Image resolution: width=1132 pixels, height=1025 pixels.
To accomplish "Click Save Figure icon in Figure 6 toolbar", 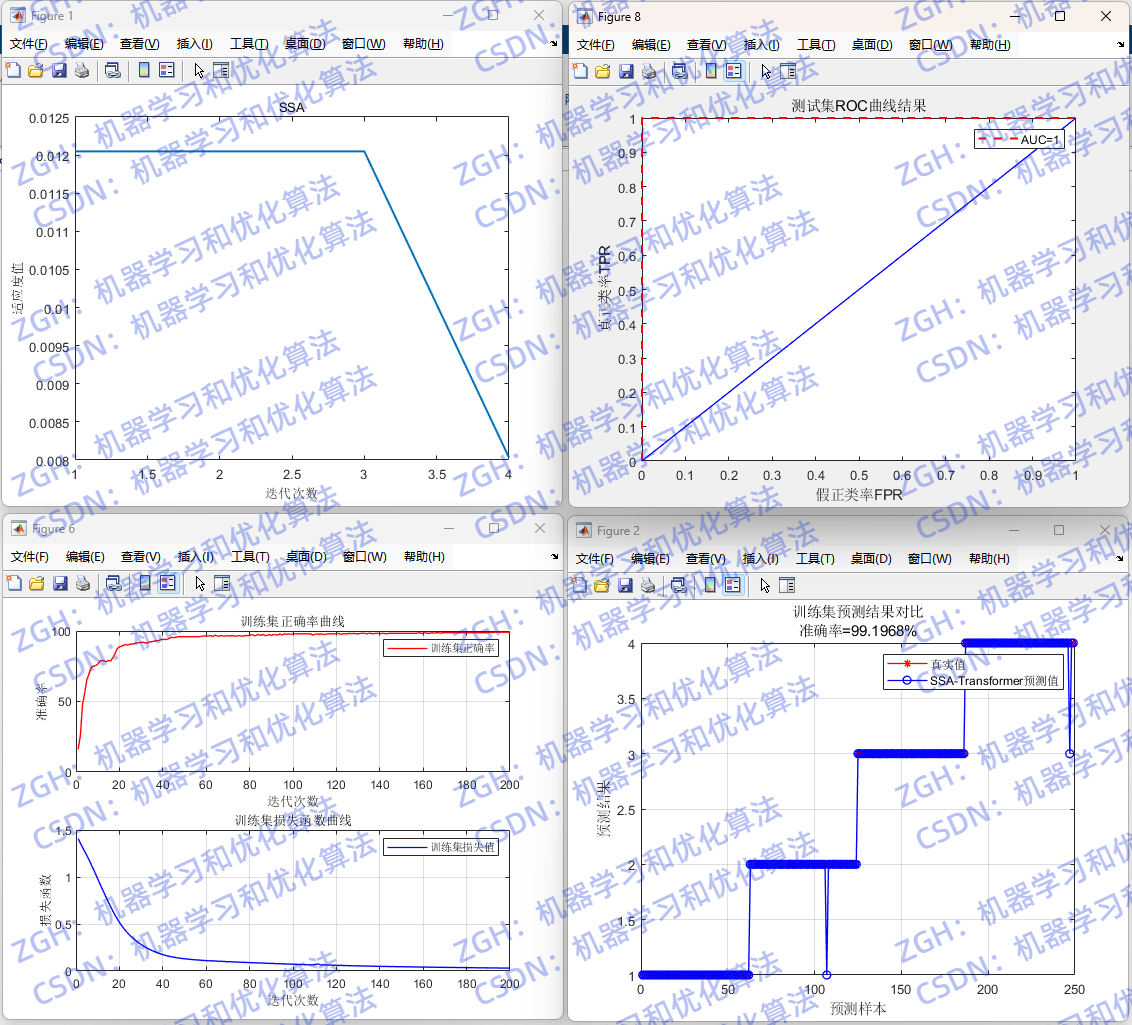I will (x=59, y=583).
